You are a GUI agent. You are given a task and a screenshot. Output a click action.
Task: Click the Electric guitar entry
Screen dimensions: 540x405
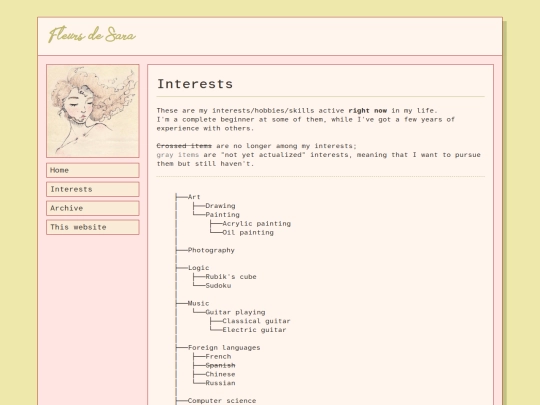[254, 330]
